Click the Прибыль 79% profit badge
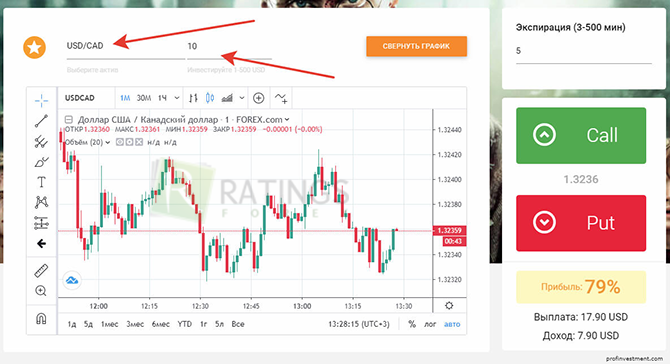The height and width of the screenshot is (364, 670). 581,287
